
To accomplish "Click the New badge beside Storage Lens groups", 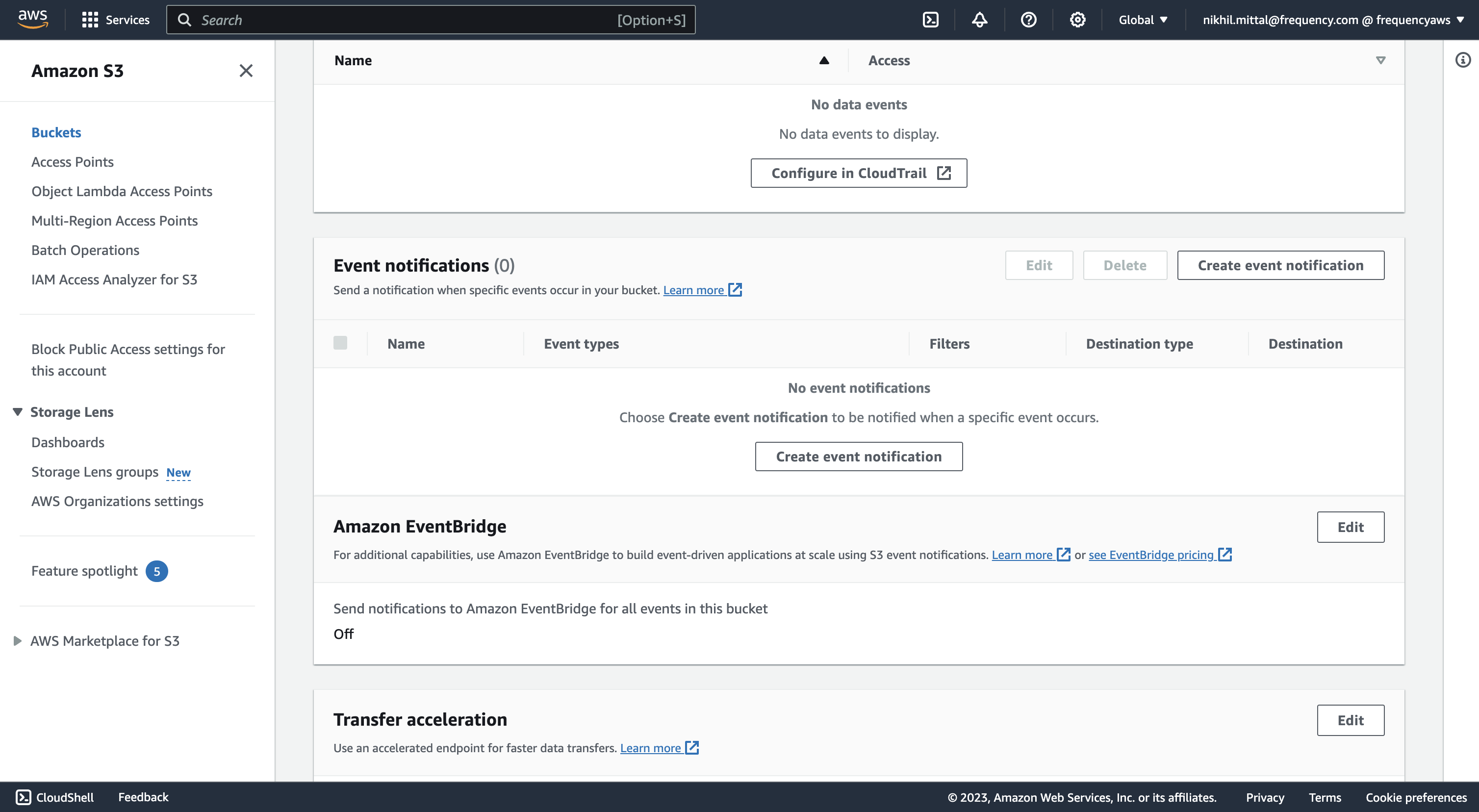I will pos(178,473).
